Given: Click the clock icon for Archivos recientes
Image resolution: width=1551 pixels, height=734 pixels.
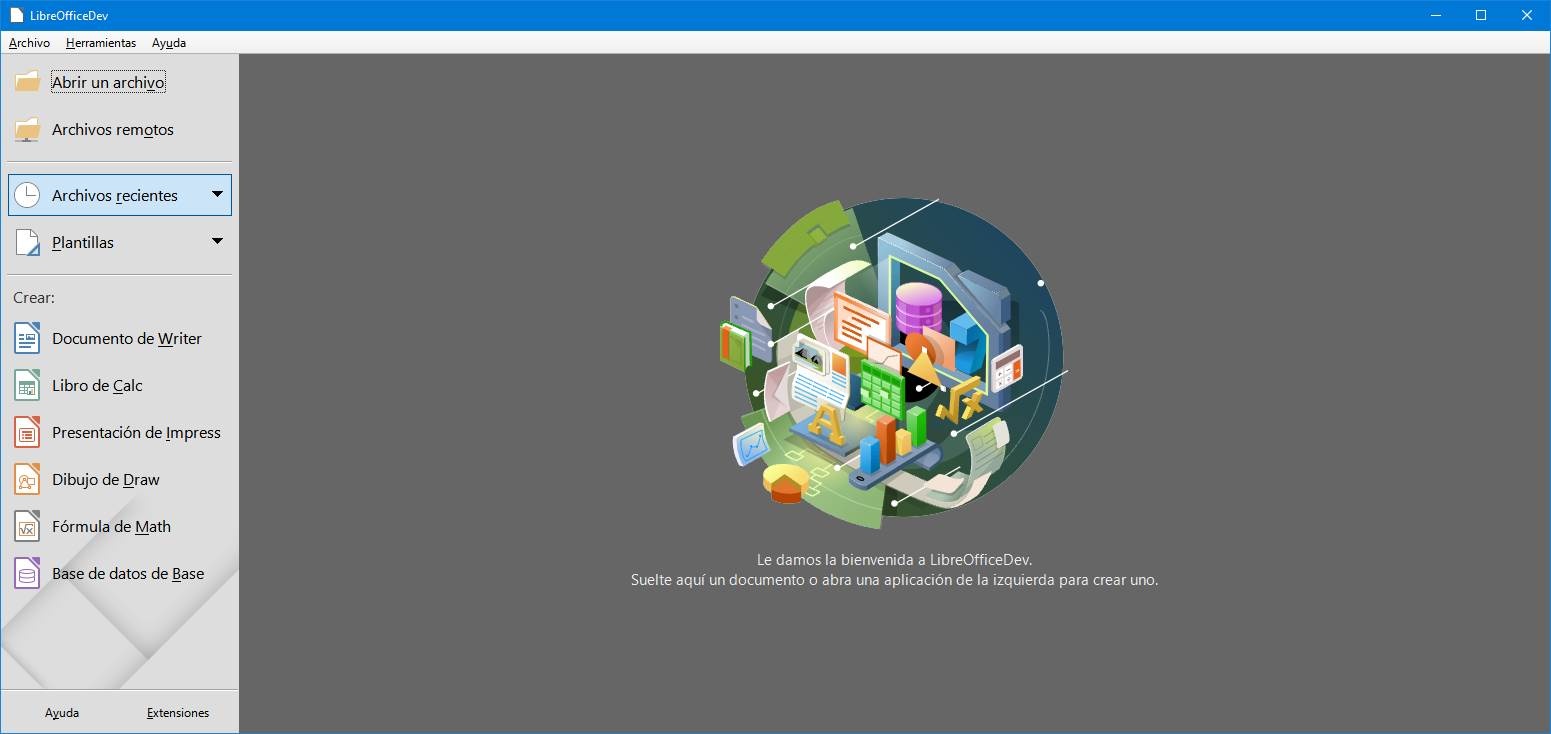Looking at the screenshot, I should 27,195.
